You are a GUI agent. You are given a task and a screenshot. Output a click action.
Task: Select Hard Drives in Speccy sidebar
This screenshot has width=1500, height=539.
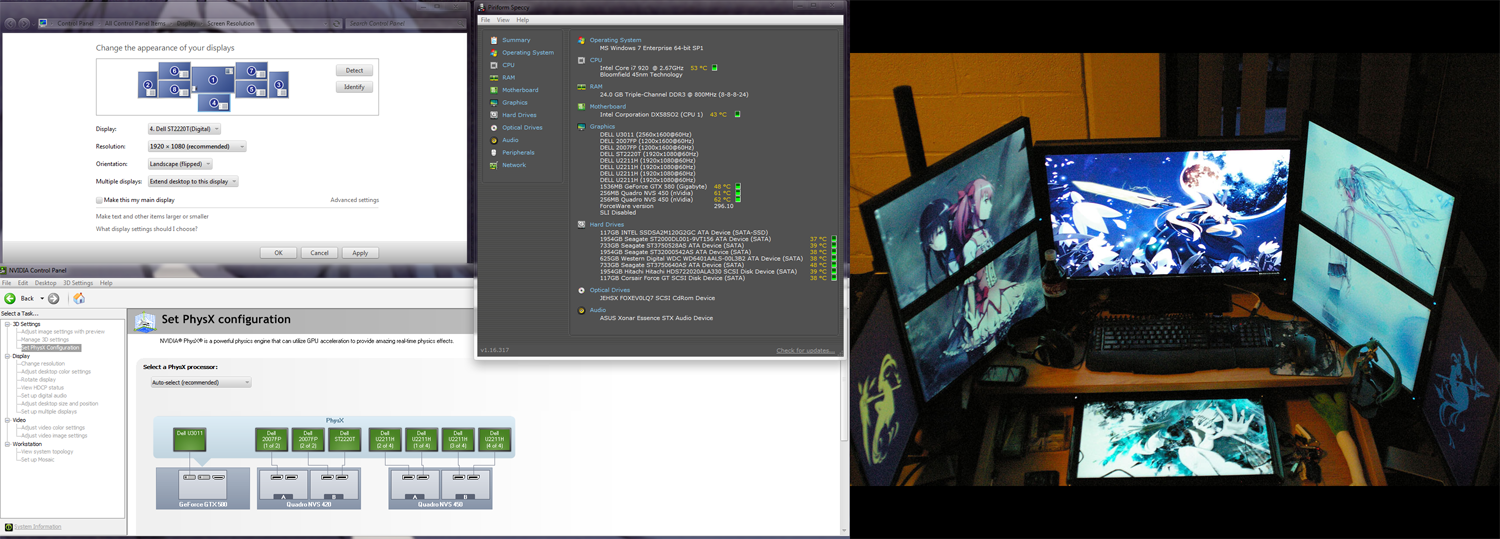(x=519, y=115)
